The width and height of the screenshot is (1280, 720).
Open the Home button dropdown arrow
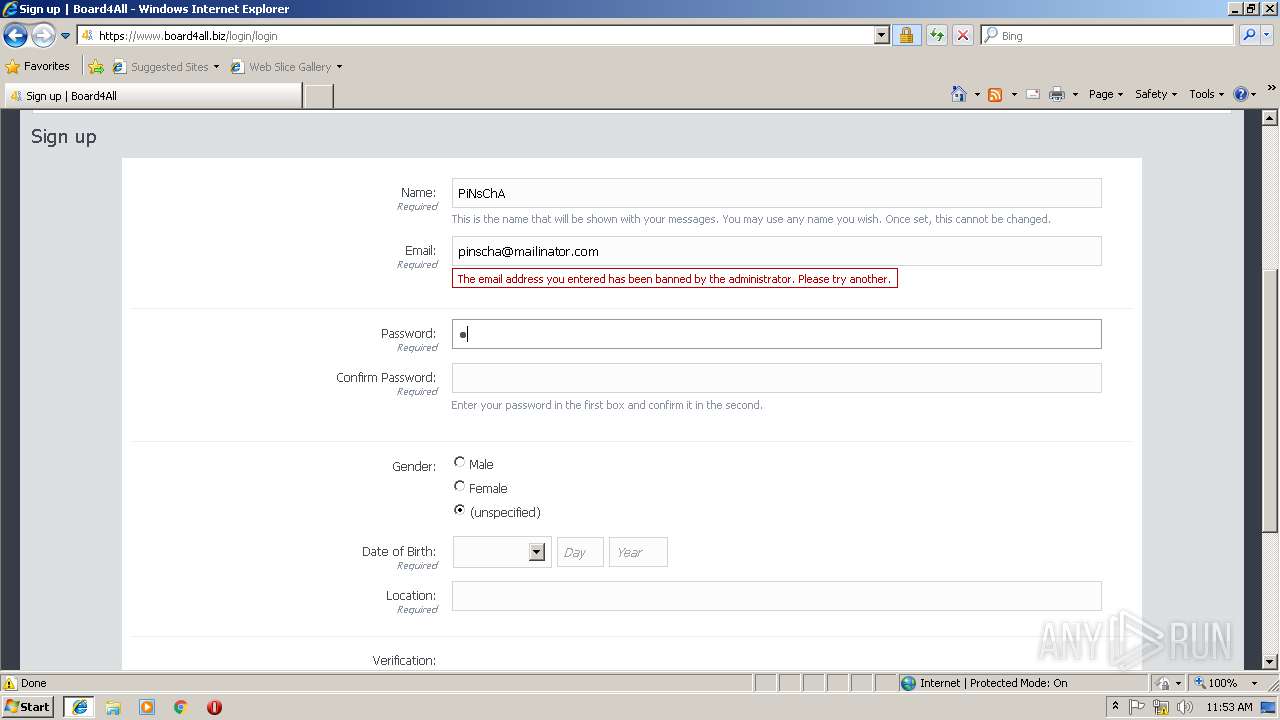pos(977,94)
